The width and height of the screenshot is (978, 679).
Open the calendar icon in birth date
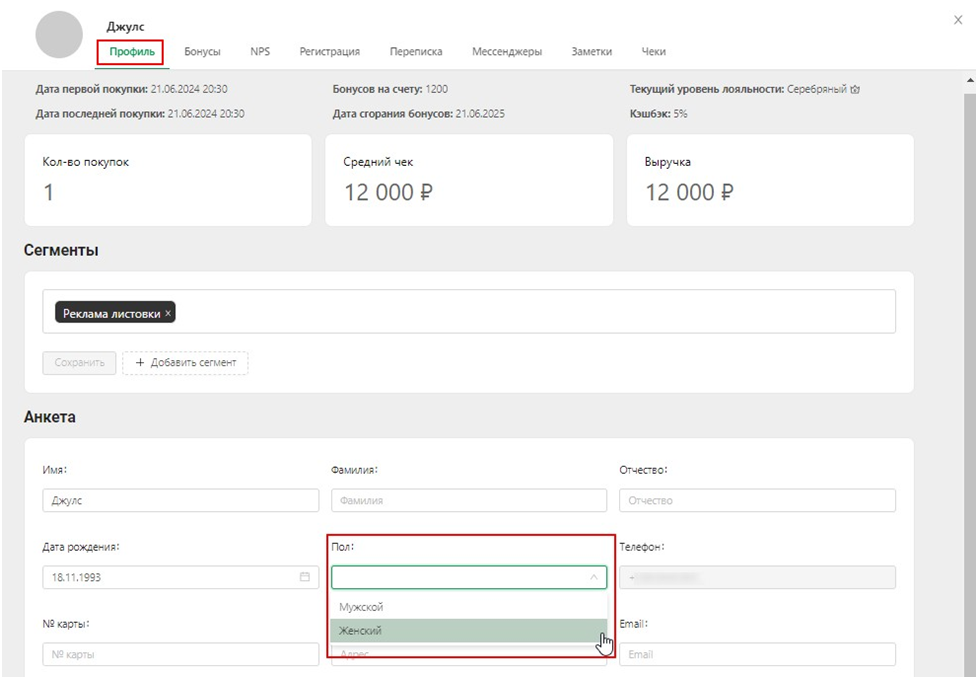pos(304,577)
